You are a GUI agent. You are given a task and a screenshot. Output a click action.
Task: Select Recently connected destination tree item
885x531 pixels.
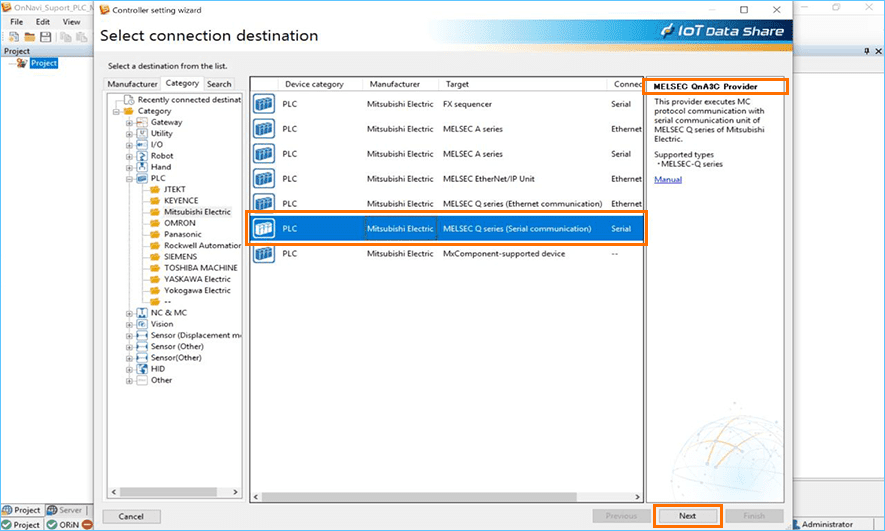coord(189,99)
